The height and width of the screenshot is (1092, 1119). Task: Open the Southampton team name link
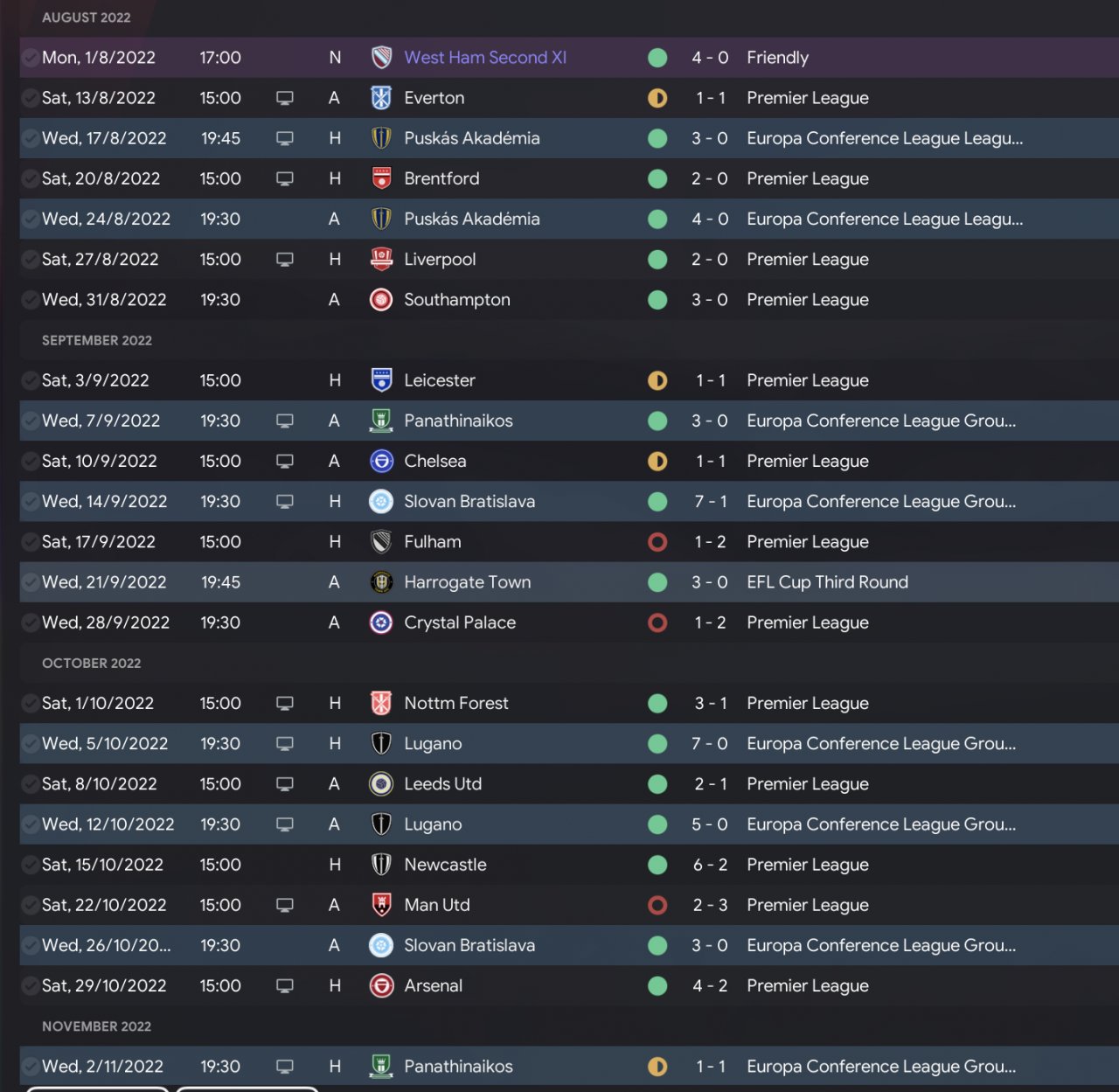tap(456, 300)
